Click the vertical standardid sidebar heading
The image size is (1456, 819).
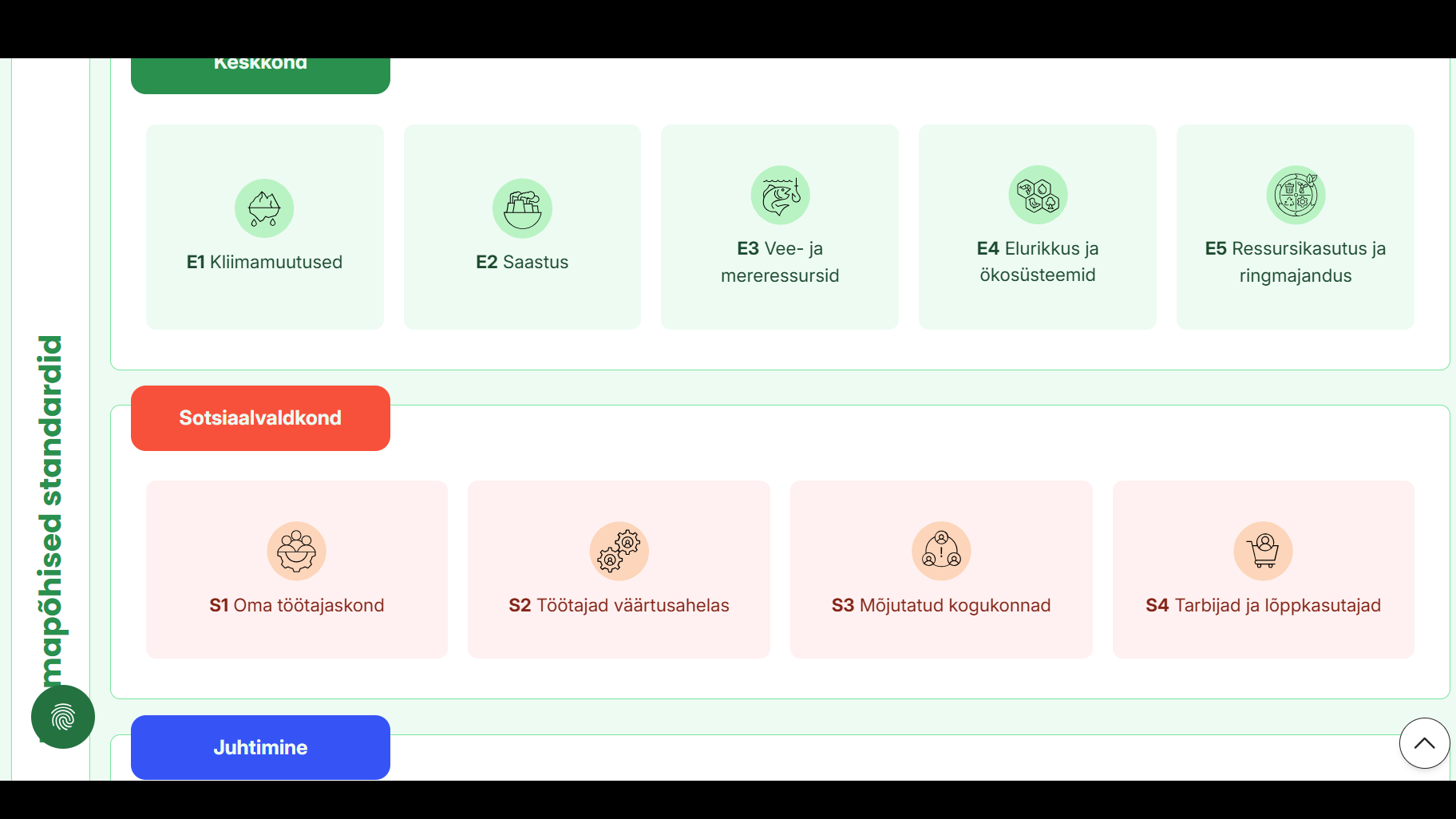click(51, 511)
